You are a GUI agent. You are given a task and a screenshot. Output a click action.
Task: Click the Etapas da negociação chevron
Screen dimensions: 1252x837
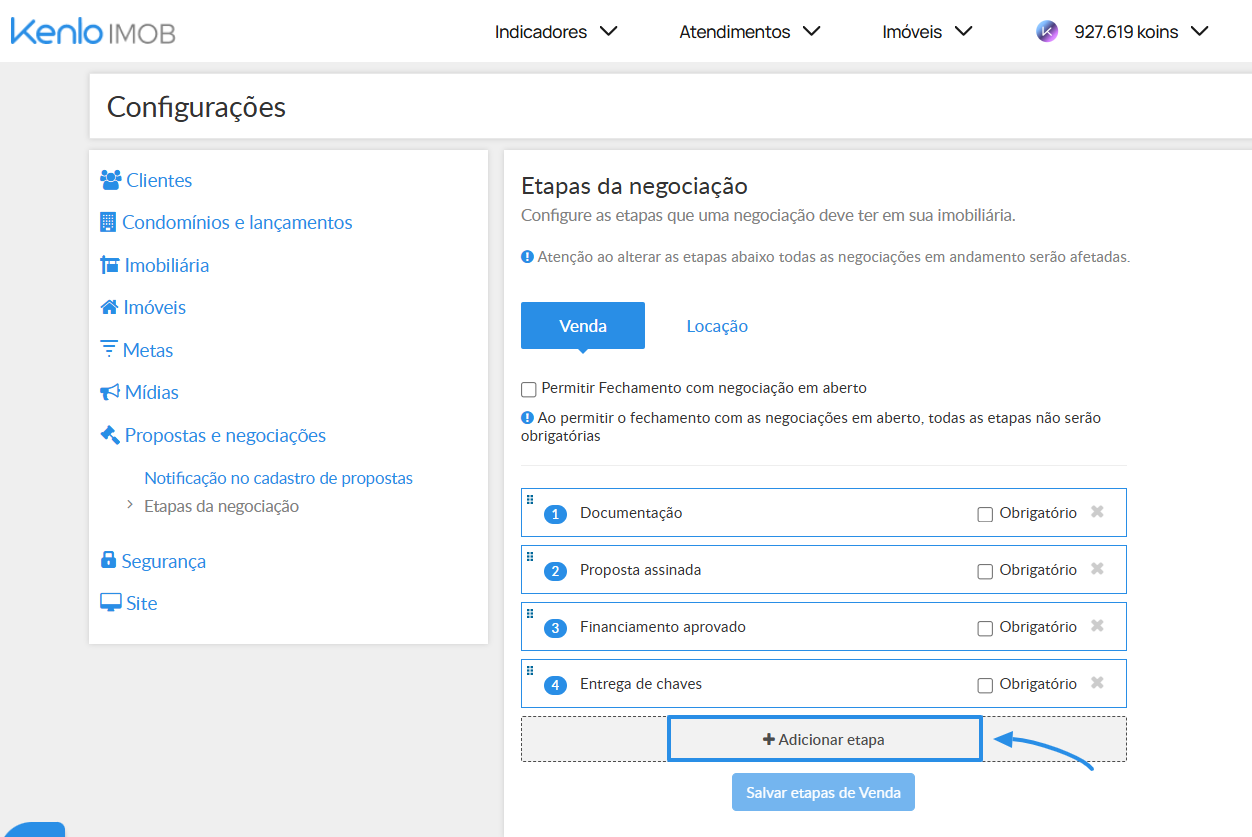[130, 505]
